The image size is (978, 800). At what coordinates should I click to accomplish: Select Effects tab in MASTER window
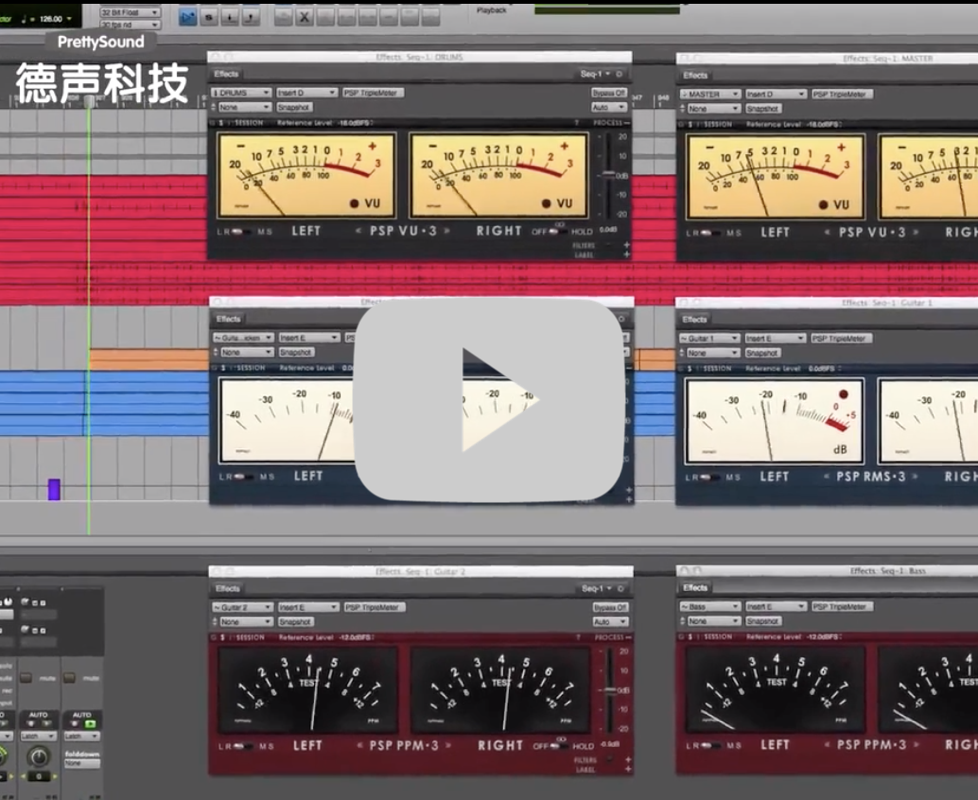point(695,75)
